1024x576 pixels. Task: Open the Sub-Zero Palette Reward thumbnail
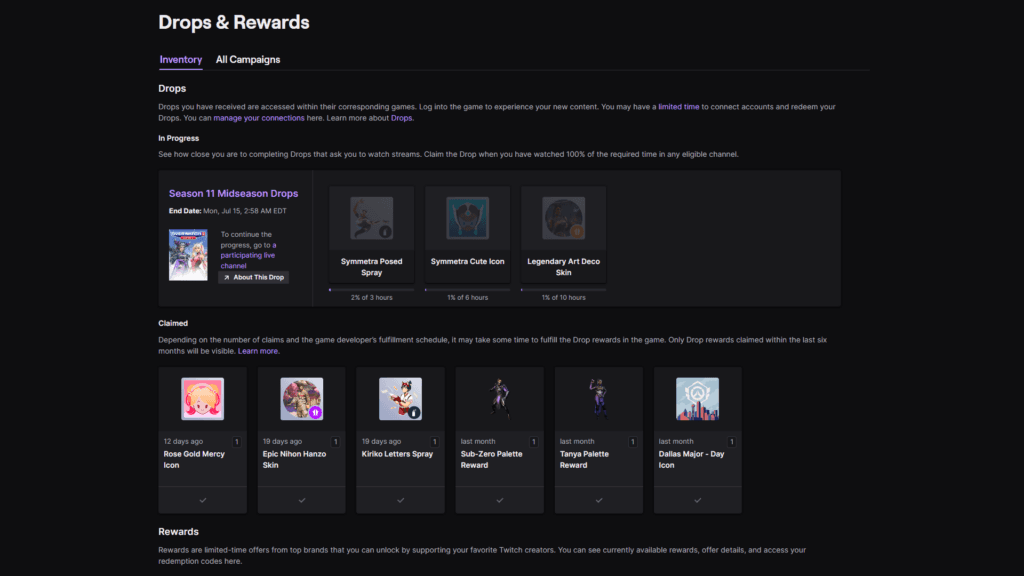tap(499, 398)
